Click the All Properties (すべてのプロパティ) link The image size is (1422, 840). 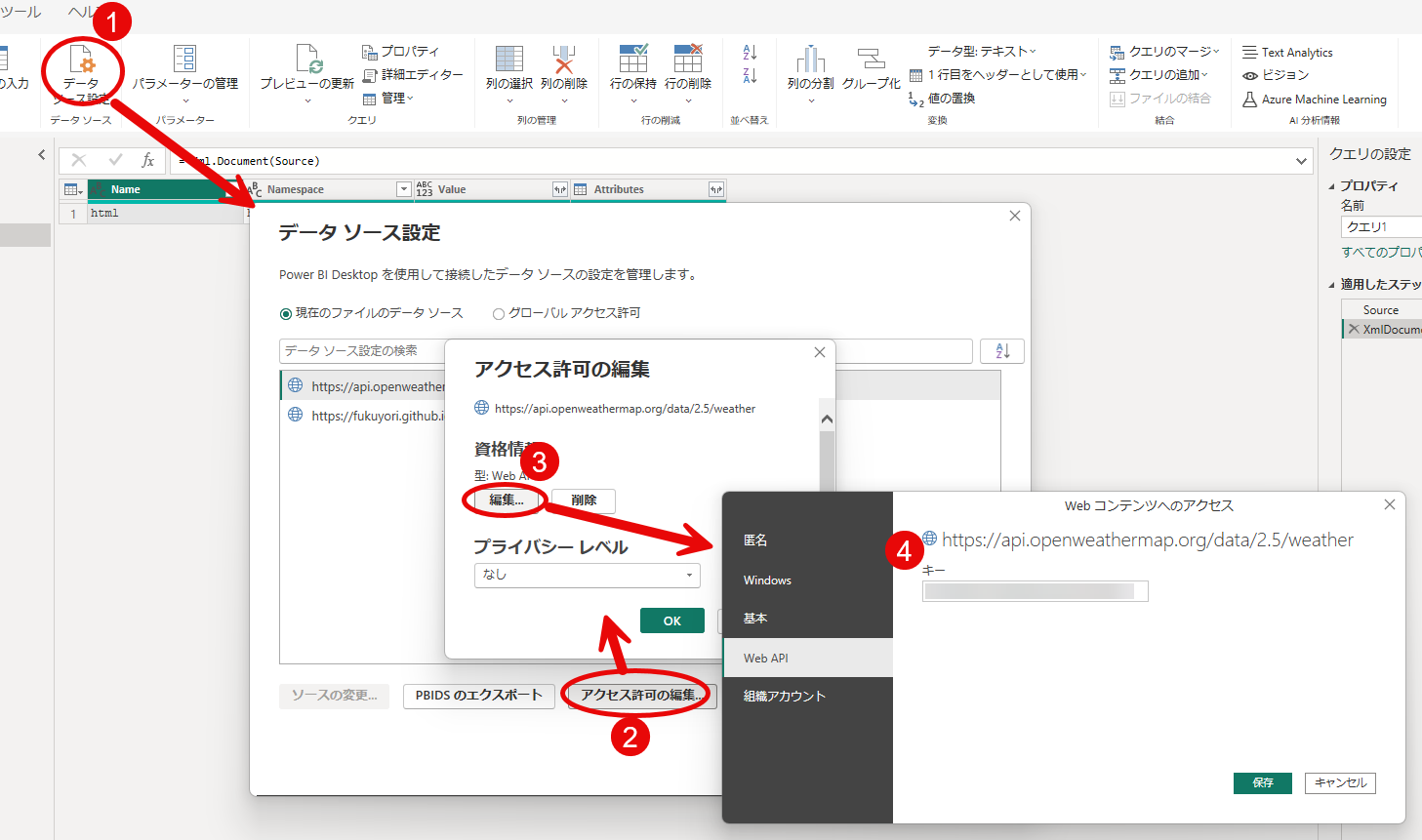[x=1381, y=252]
